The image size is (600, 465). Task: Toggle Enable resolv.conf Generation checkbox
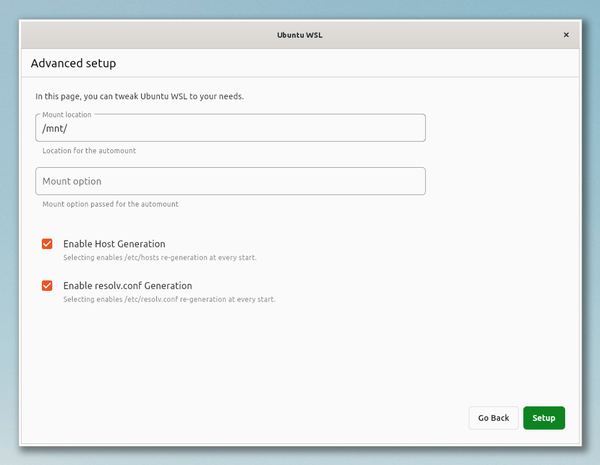(x=47, y=286)
